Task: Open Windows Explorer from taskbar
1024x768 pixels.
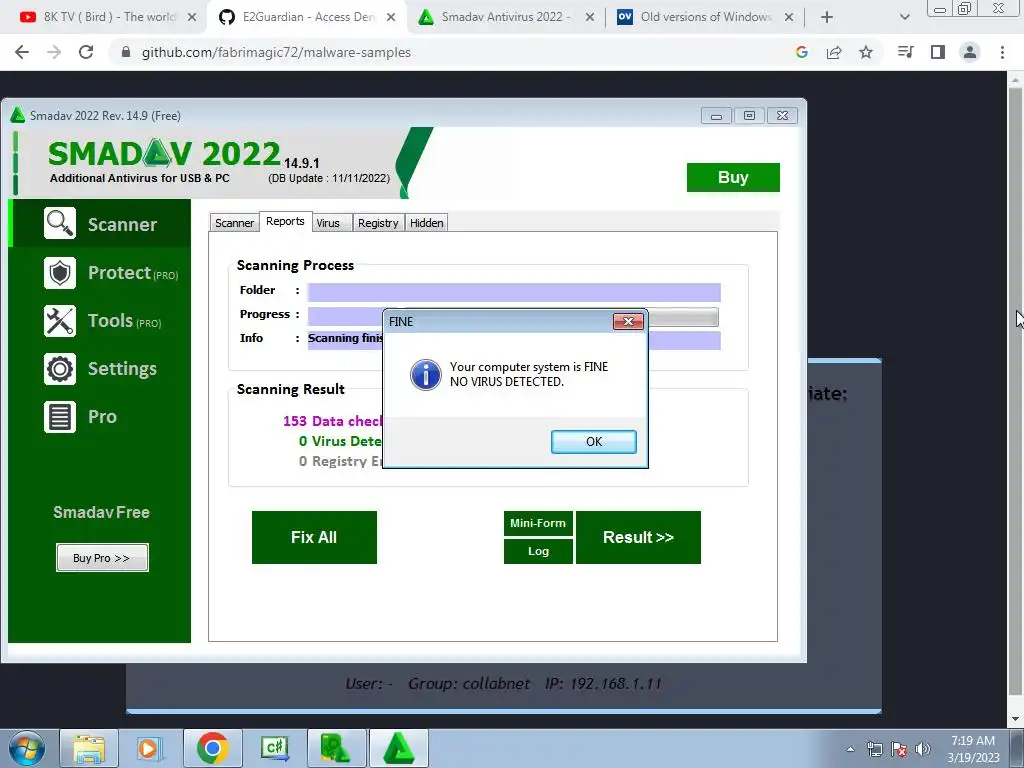Action: pos(89,748)
